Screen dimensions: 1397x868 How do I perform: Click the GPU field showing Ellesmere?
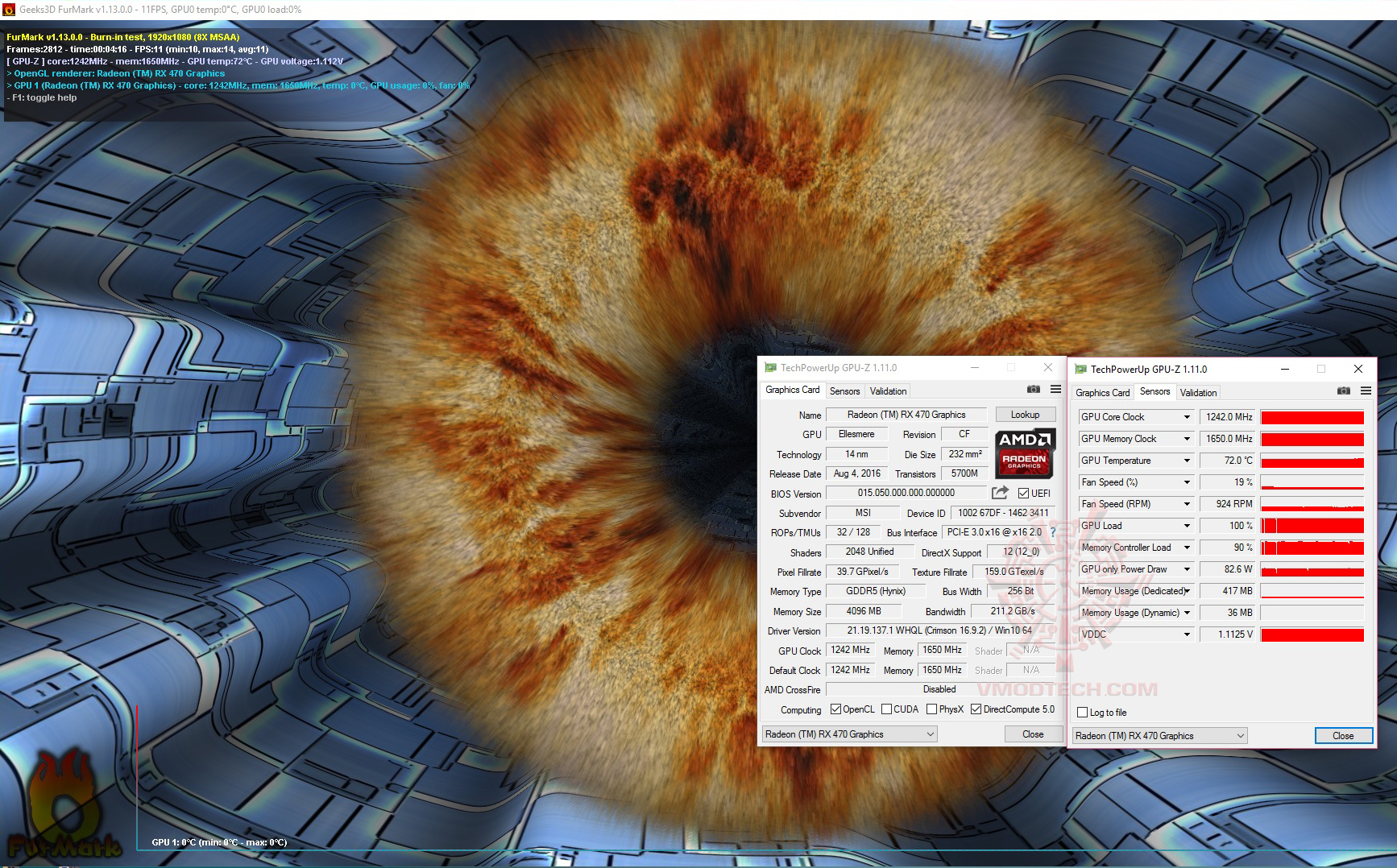[x=856, y=434]
